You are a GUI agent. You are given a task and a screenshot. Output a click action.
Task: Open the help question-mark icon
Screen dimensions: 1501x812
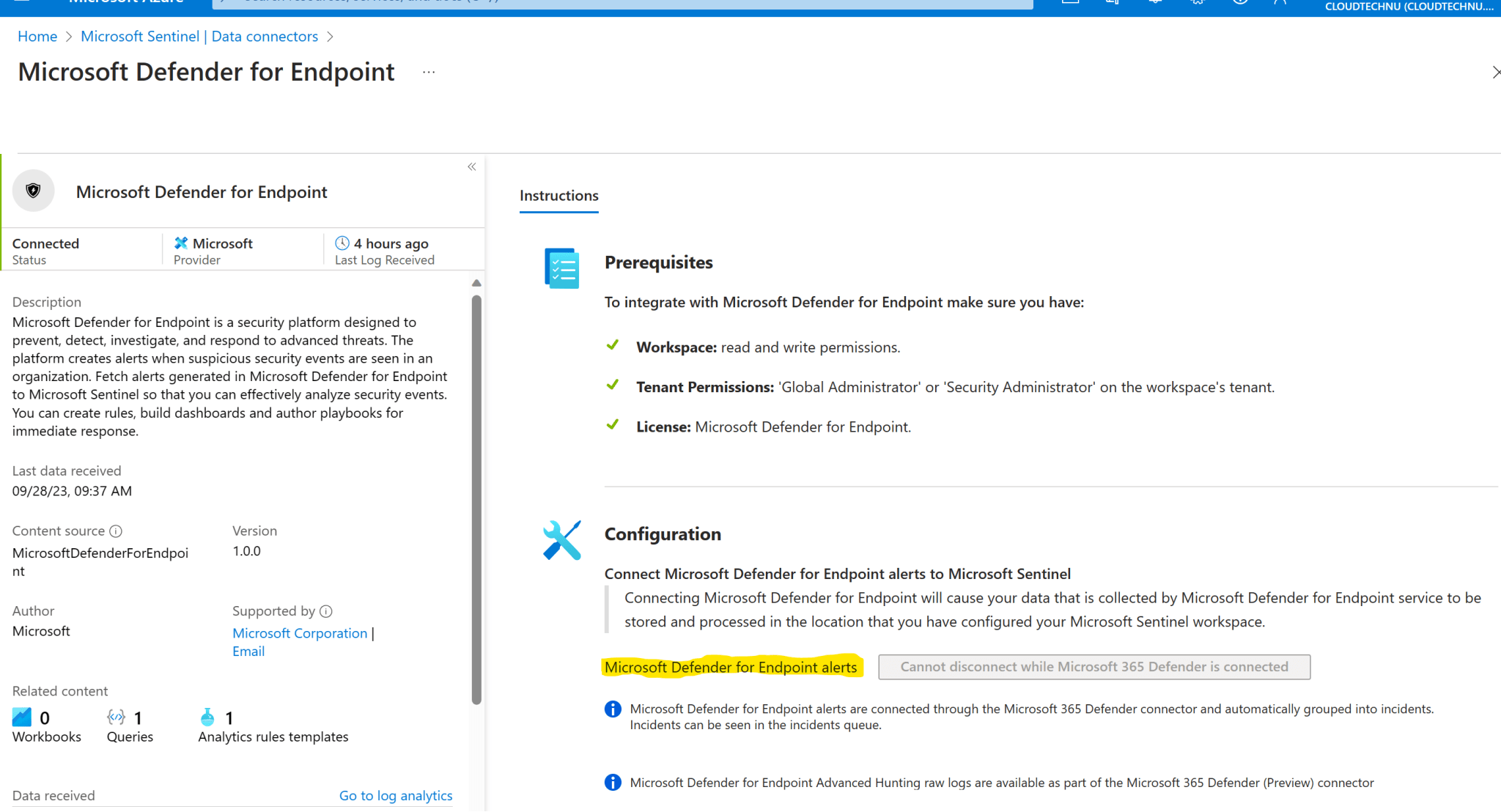(1240, 3)
